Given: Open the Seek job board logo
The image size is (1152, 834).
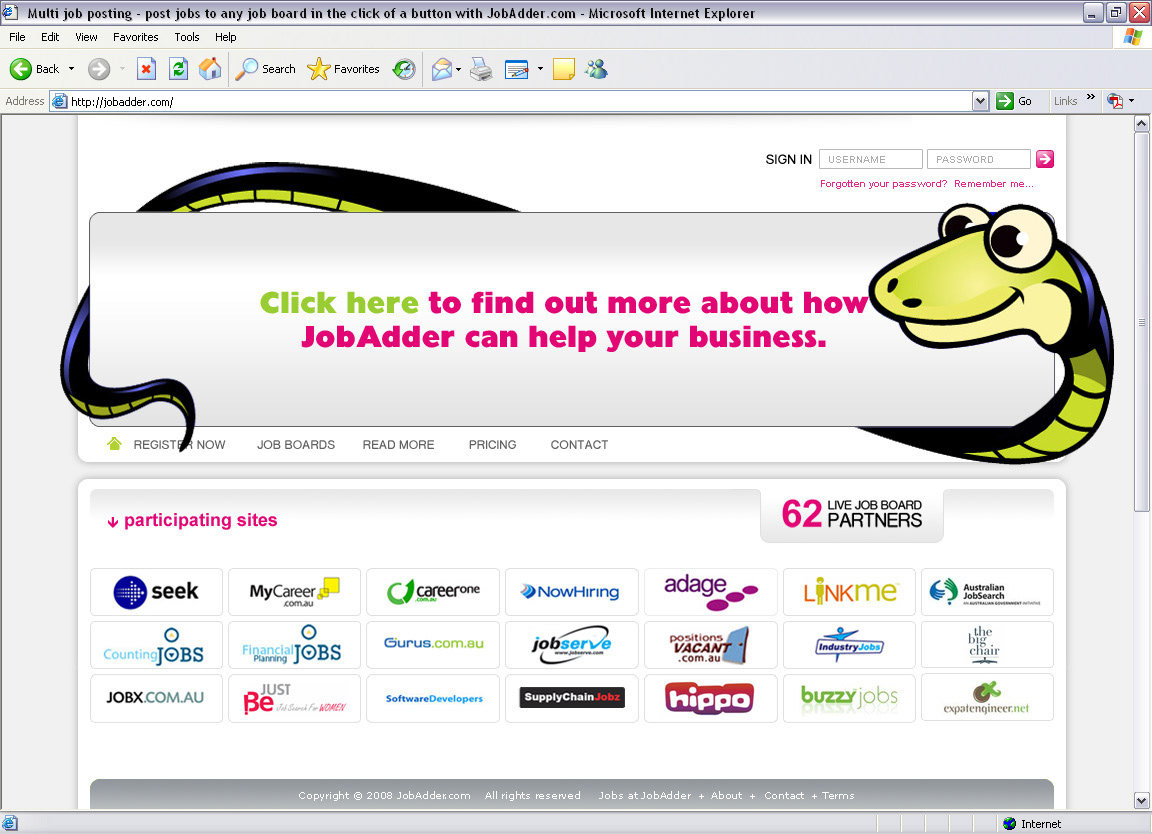Looking at the screenshot, I should [x=156, y=592].
